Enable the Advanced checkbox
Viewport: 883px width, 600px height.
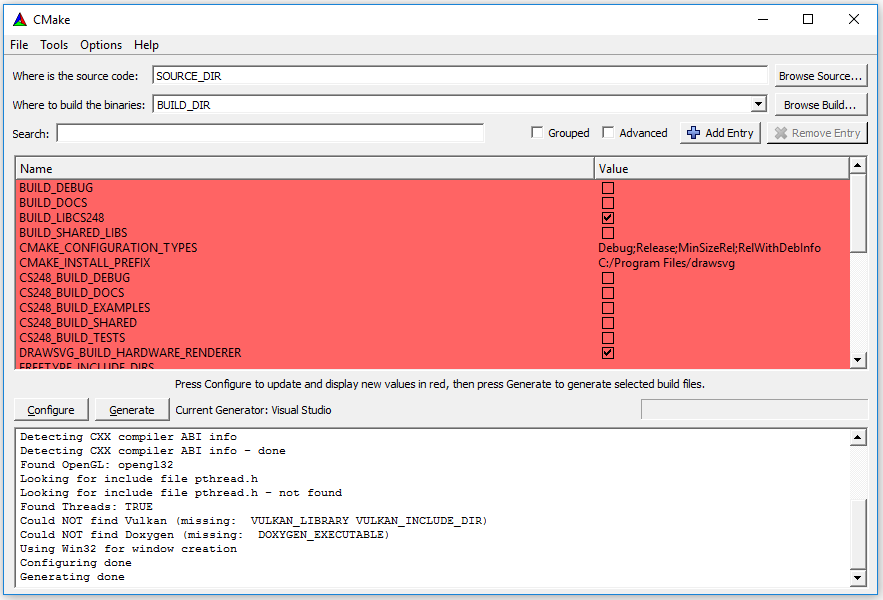(608, 132)
